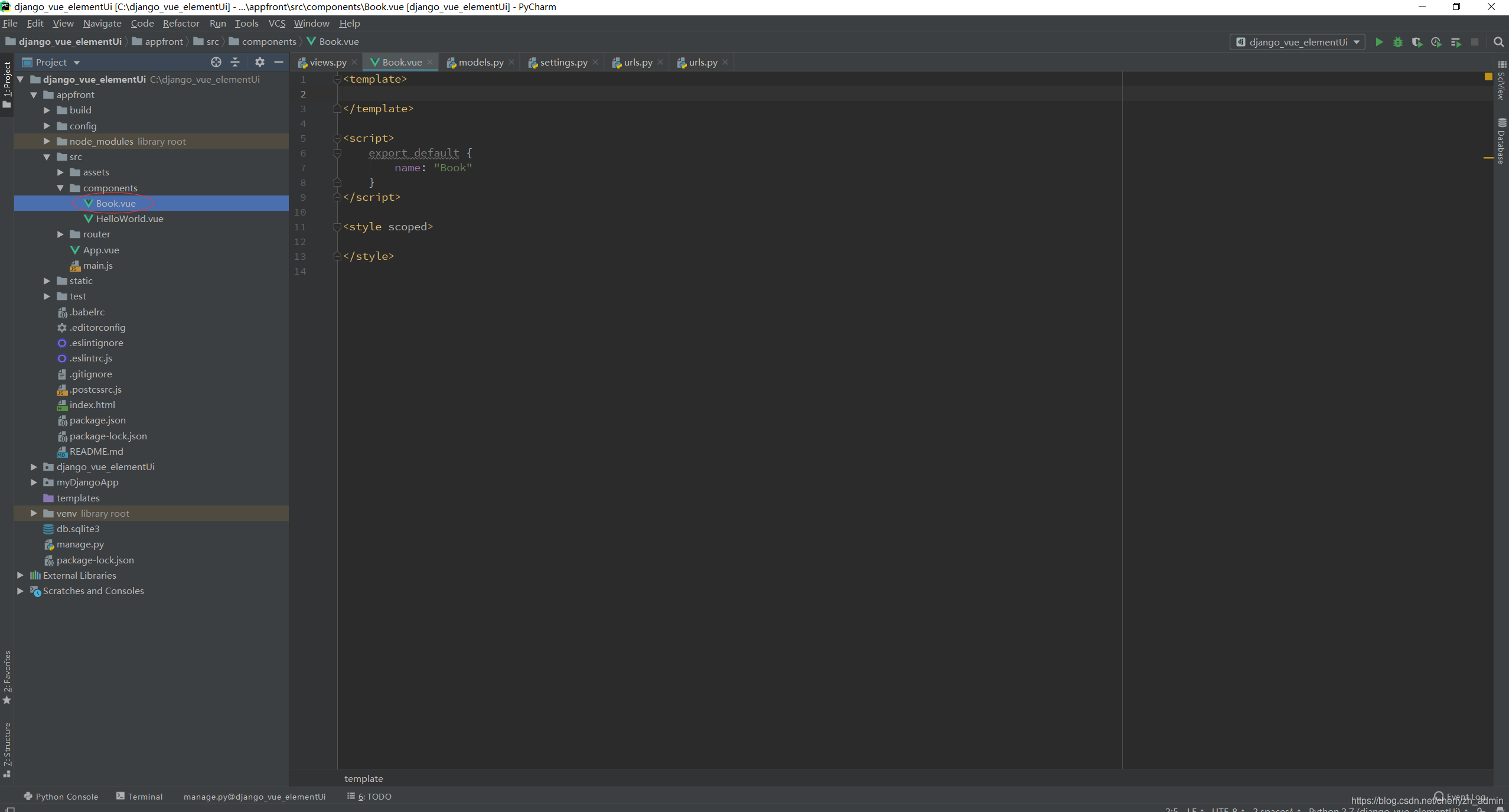Open the Terminal tool window
This screenshot has height=812, width=1509.
pyautogui.click(x=139, y=796)
